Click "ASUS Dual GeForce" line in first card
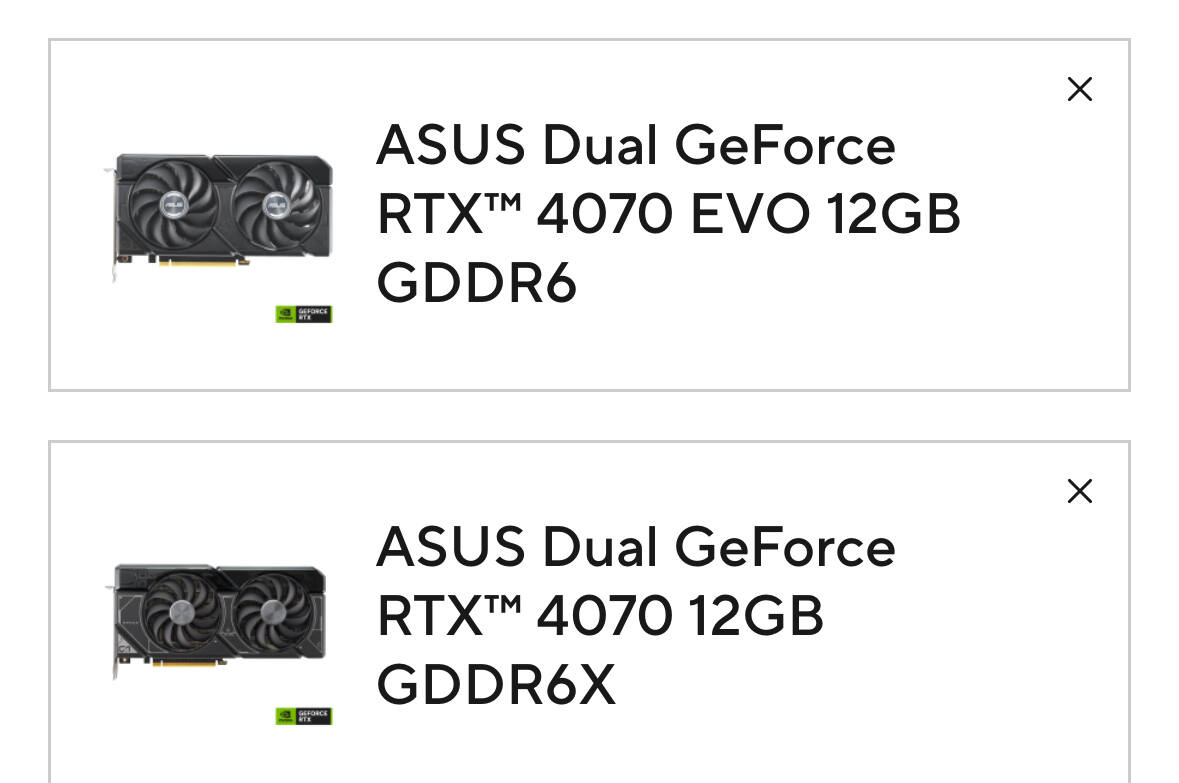1179x783 pixels. (635, 144)
